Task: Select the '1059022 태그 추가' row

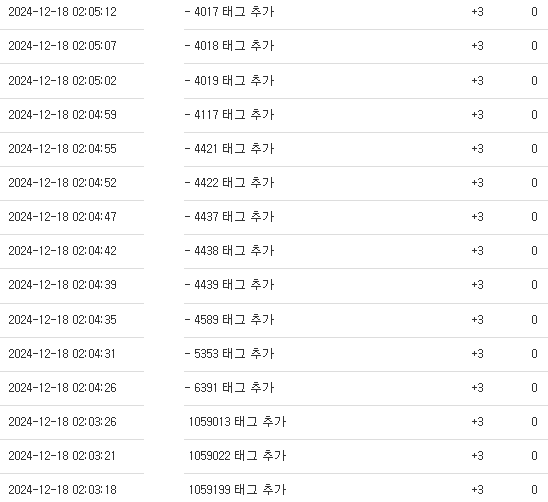Action: tap(237, 456)
